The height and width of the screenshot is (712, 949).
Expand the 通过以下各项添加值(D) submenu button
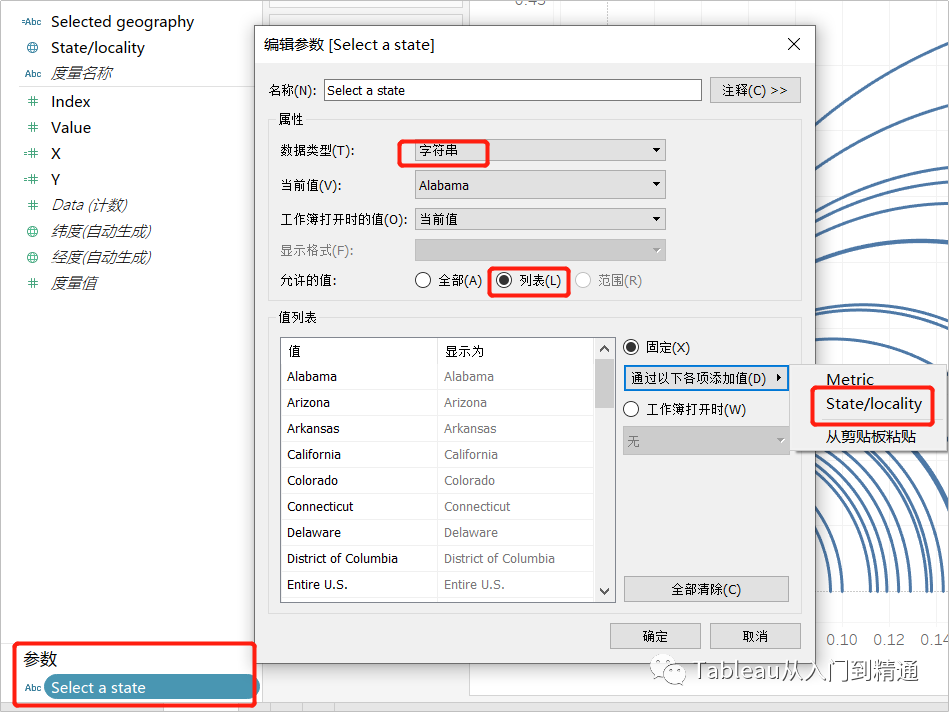tap(706, 378)
